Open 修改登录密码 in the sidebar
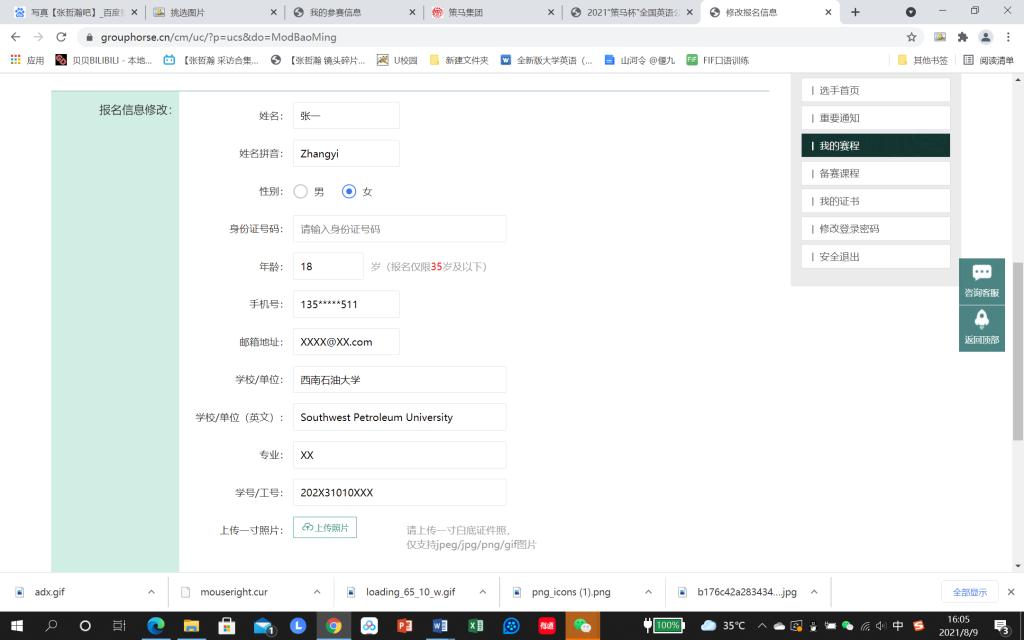 (x=875, y=229)
